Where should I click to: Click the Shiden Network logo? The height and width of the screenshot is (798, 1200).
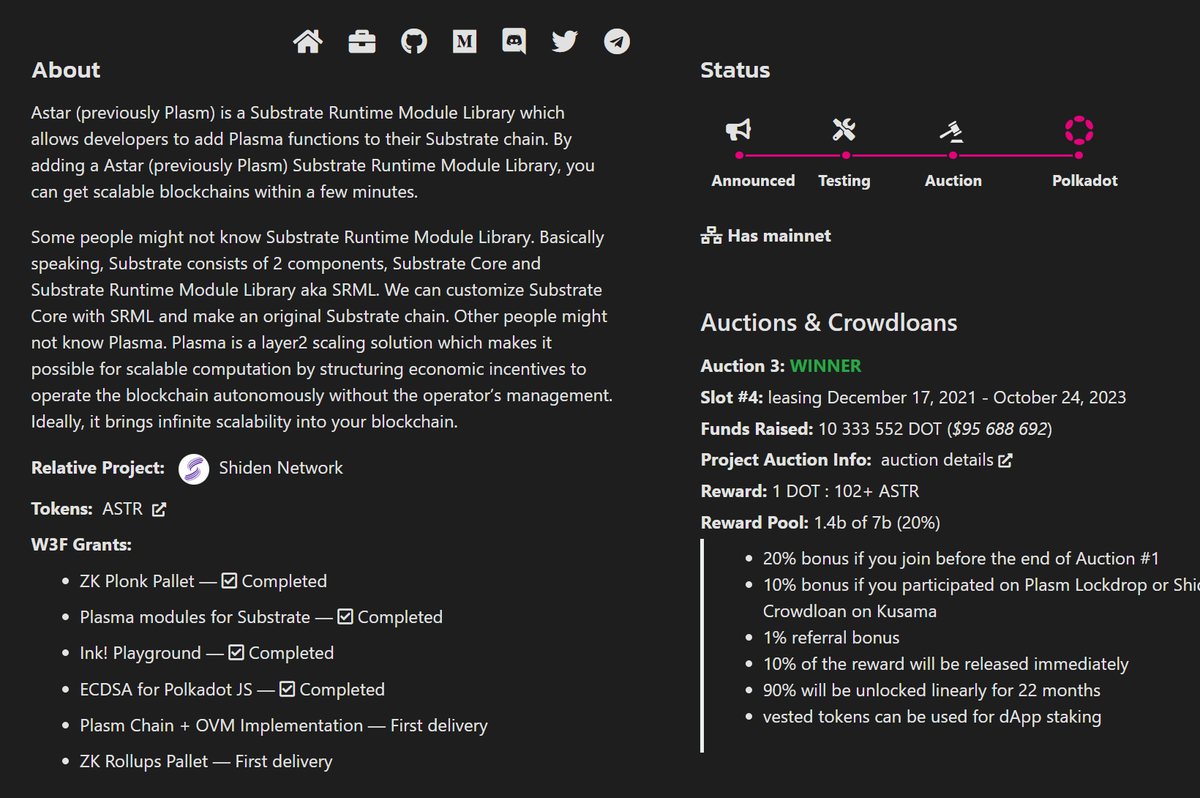[194, 468]
